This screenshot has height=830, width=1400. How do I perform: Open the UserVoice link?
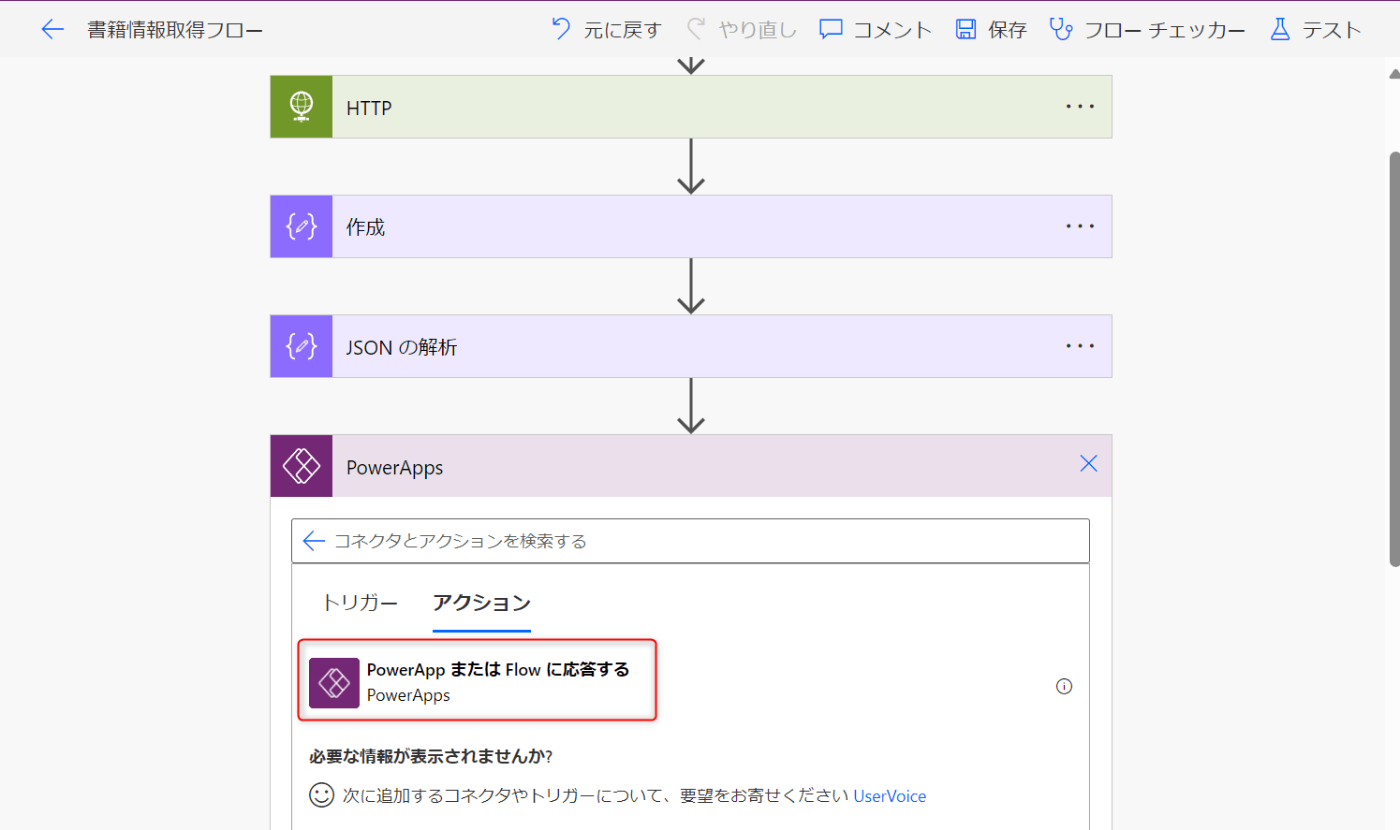click(890, 796)
